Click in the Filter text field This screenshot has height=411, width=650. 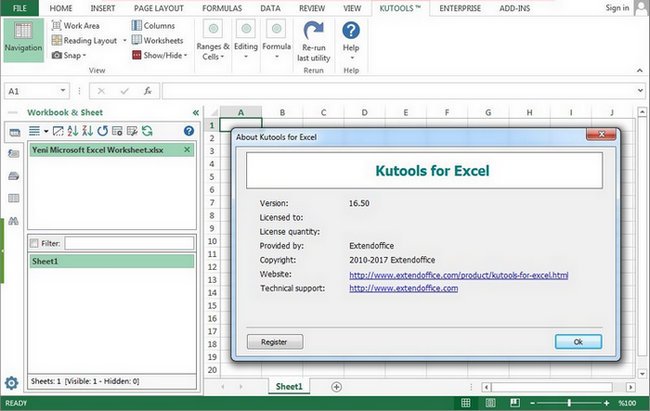point(129,243)
